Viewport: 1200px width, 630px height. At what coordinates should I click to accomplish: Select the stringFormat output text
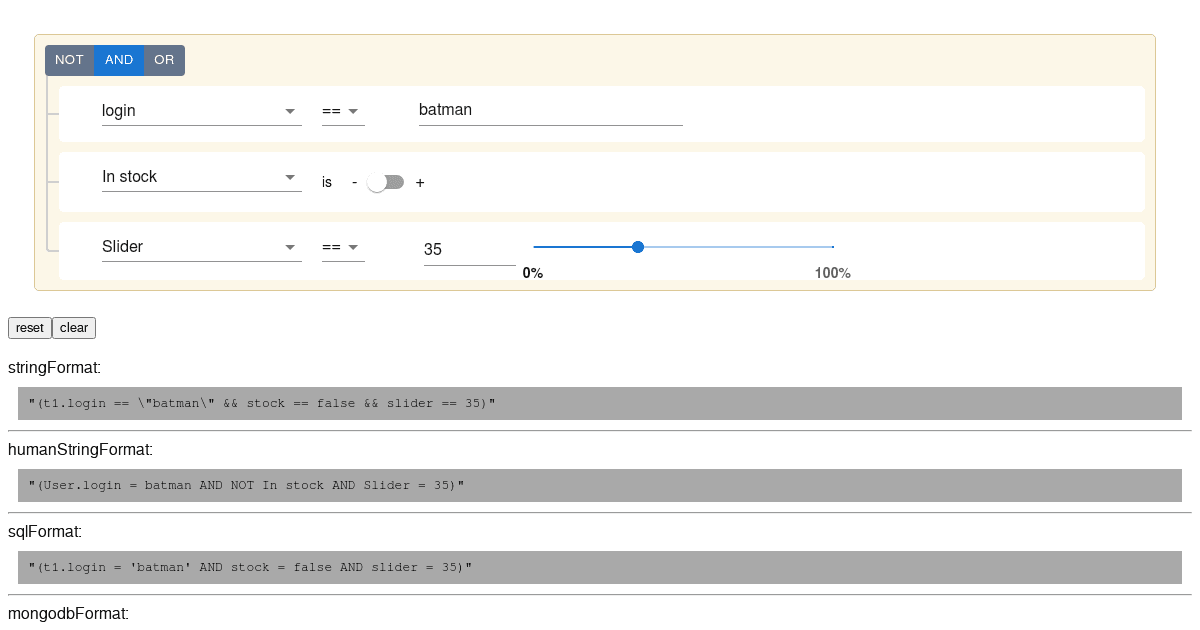coord(268,403)
